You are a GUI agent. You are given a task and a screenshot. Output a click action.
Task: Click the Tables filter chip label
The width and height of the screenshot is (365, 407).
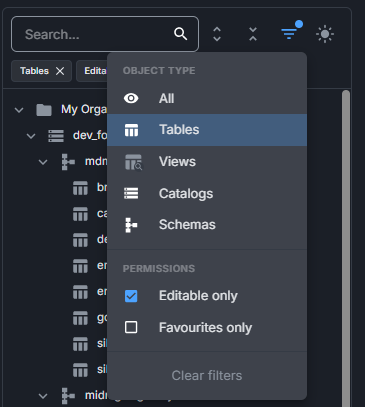pos(34,71)
